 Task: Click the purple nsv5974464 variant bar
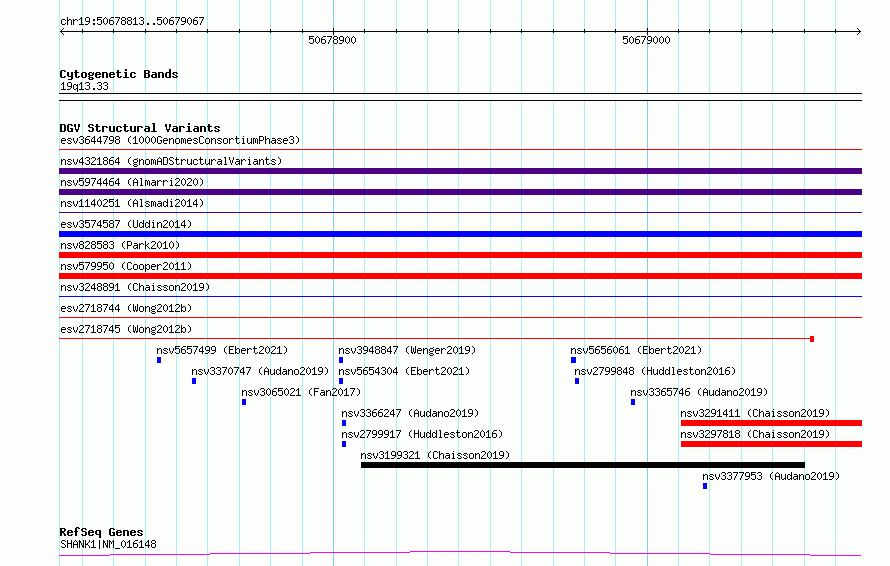(x=460, y=192)
